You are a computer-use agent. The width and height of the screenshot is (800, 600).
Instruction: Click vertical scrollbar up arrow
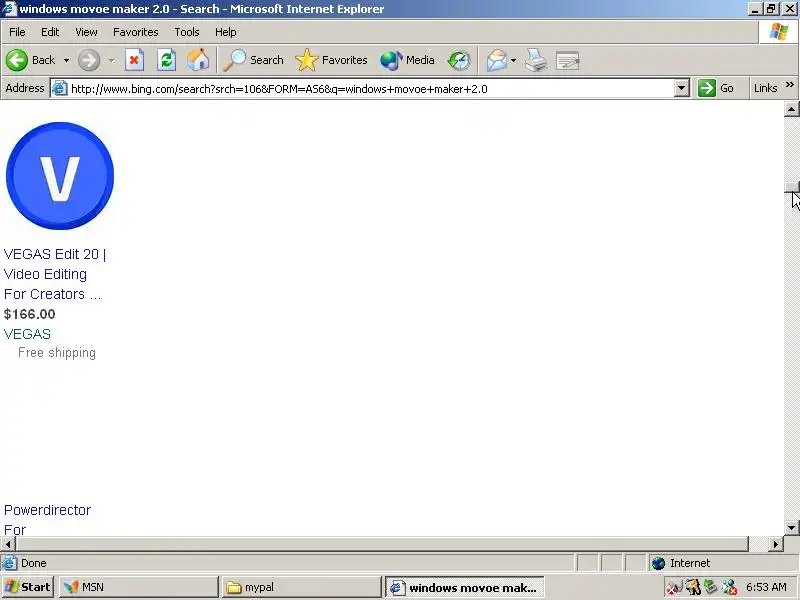pyautogui.click(x=791, y=109)
